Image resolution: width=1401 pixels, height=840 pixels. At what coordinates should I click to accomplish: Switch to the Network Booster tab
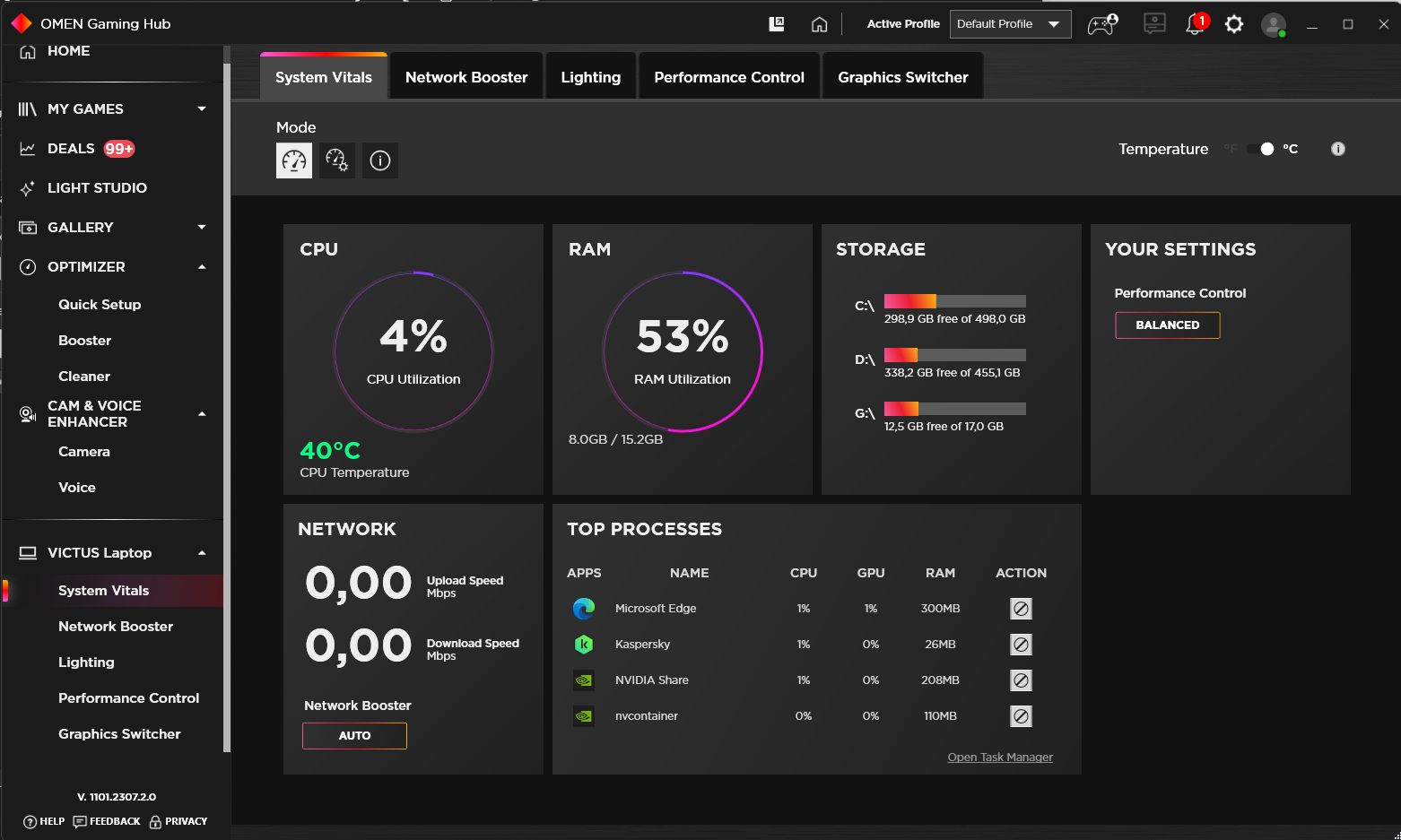(x=466, y=77)
